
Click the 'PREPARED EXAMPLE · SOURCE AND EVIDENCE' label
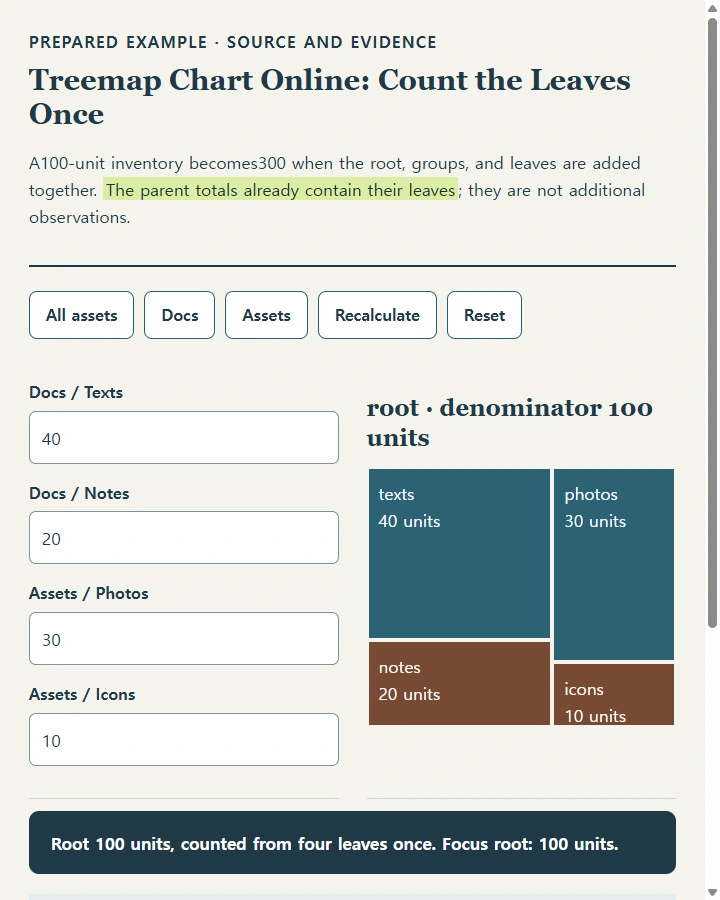(x=233, y=42)
